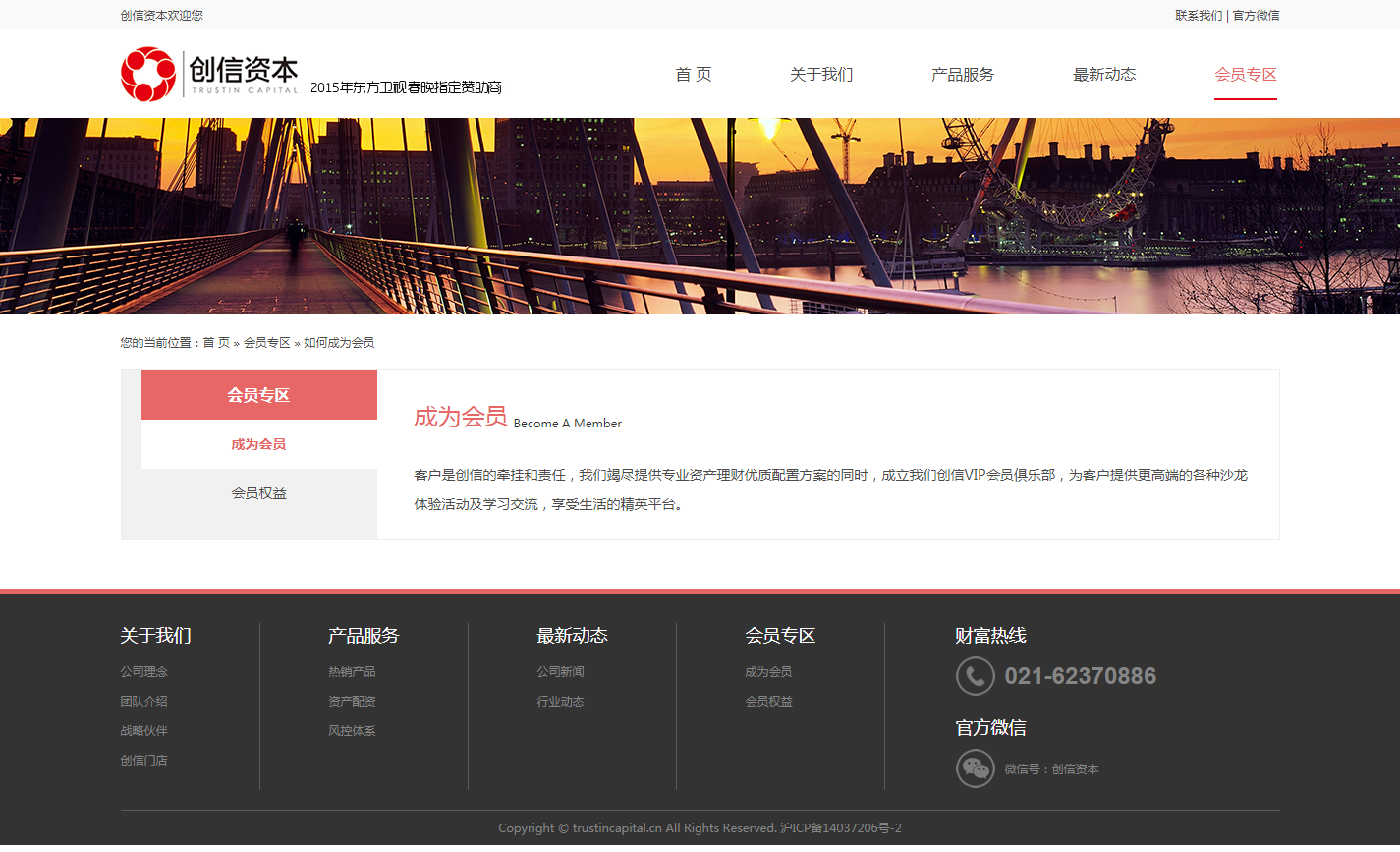The image size is (1400, 852).
Task: Open 首页 in main navigation
Action: (x=694, y=75)
